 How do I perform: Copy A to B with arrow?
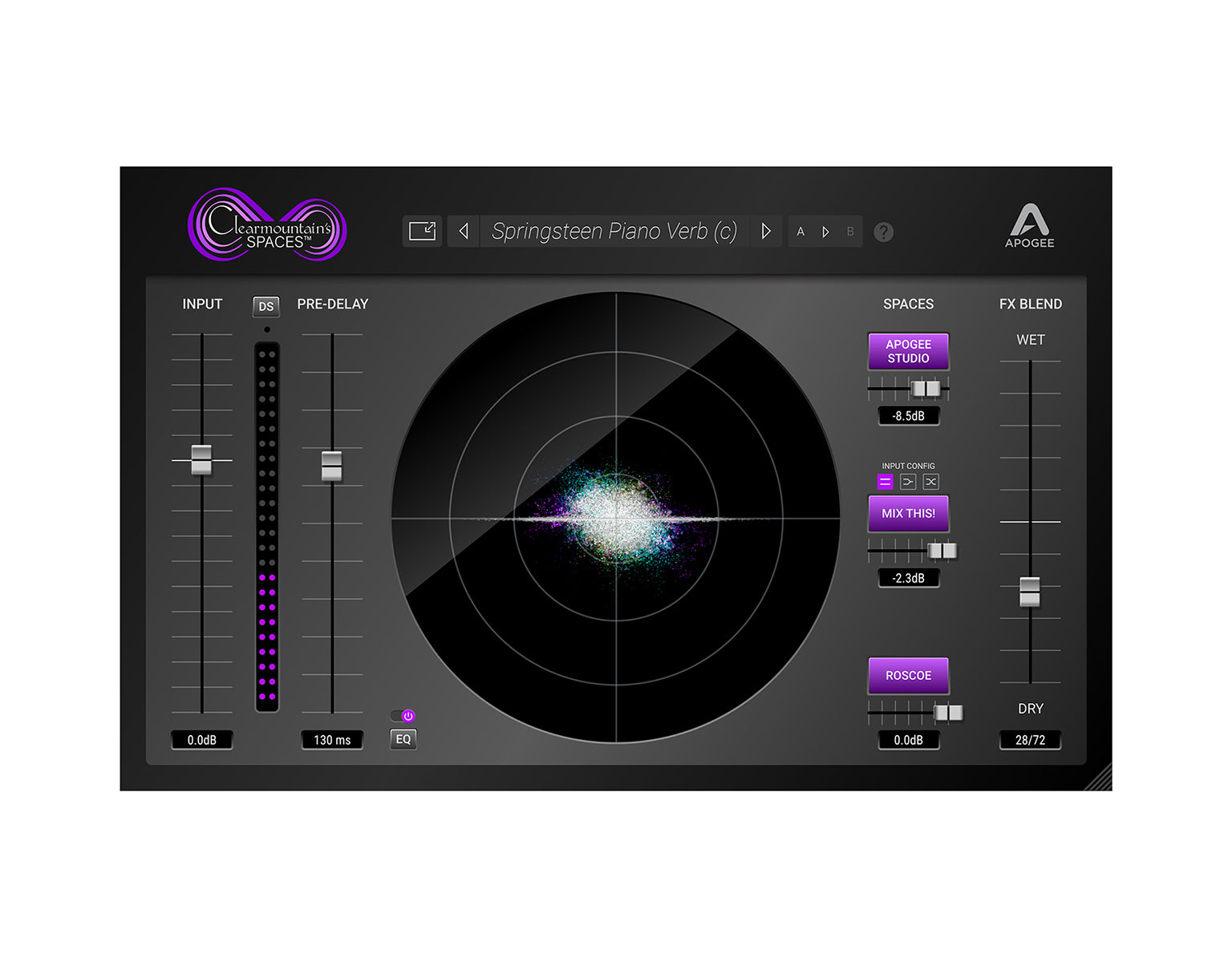point(825,232)
